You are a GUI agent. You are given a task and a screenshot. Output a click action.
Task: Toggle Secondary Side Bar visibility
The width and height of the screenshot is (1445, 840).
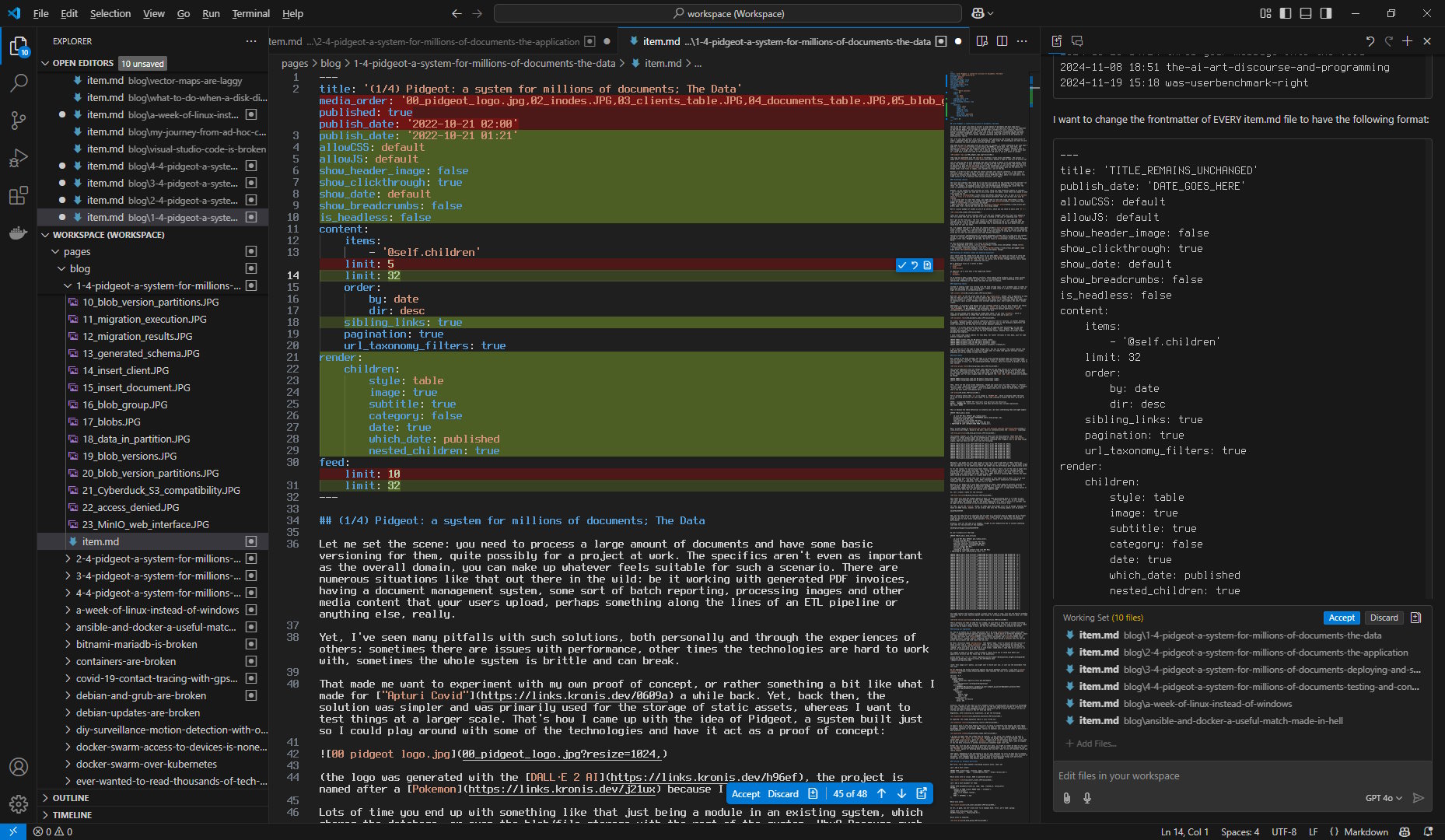point(1326,13)
